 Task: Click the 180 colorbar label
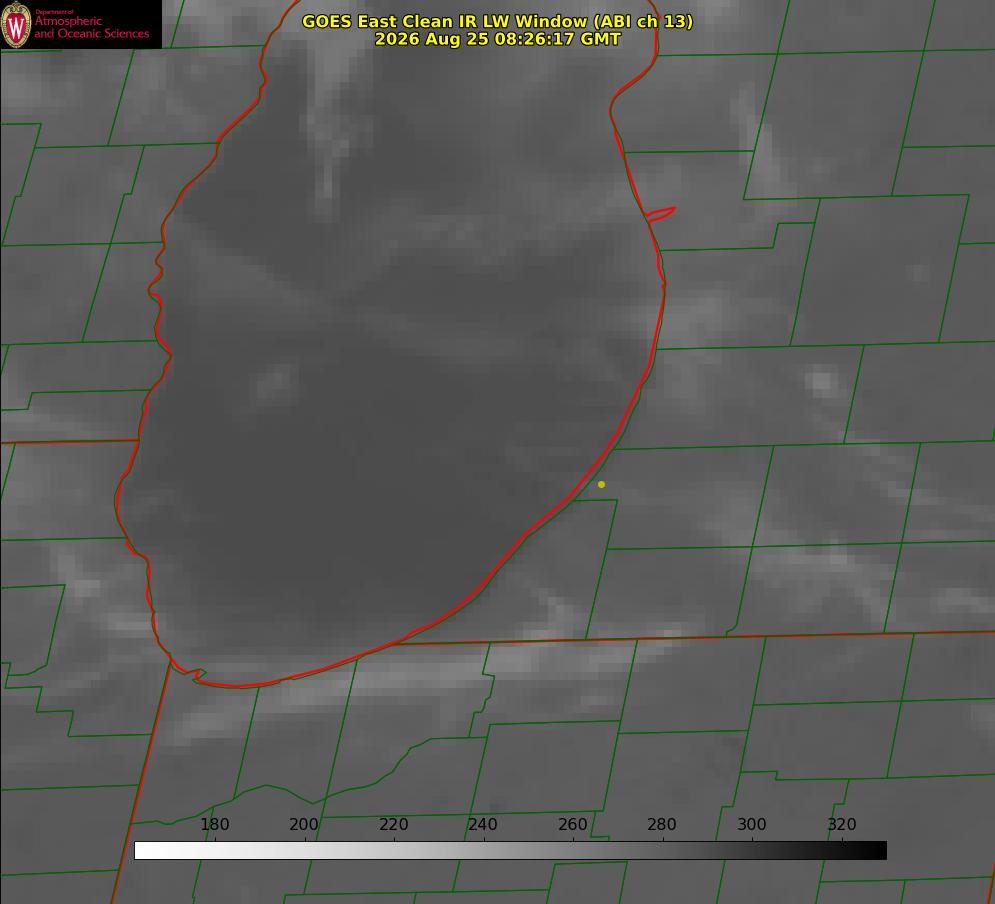click(214, 824)
